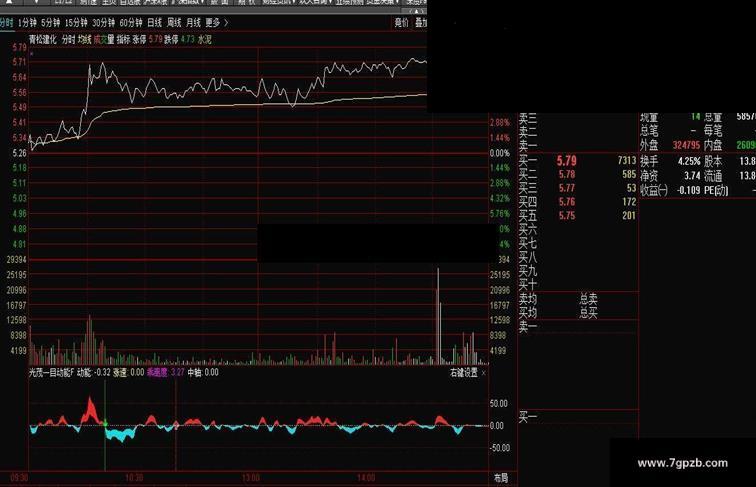Click the 现量 value 14
The width and height of the screenshot is (756, 487).
pyautogui.click(x=695, y=116)
